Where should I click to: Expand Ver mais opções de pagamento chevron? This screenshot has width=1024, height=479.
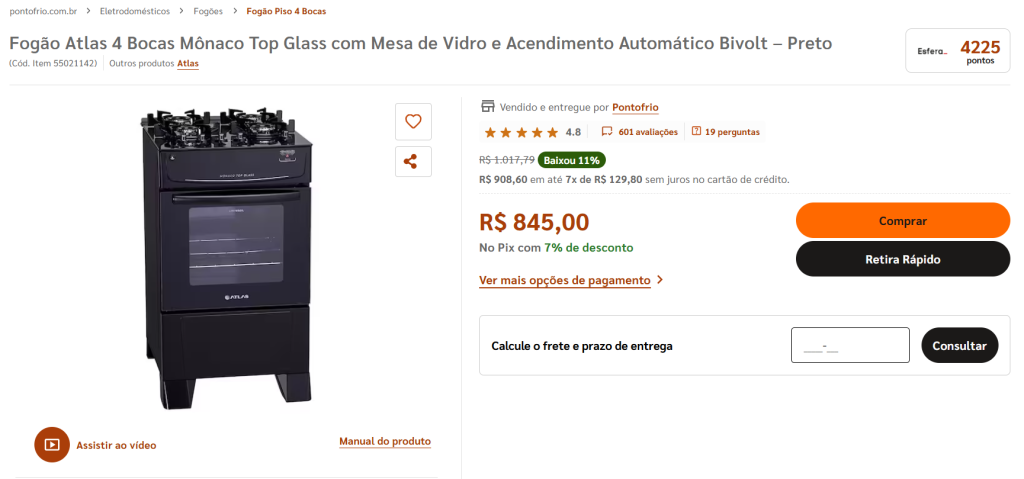(660, 280)
